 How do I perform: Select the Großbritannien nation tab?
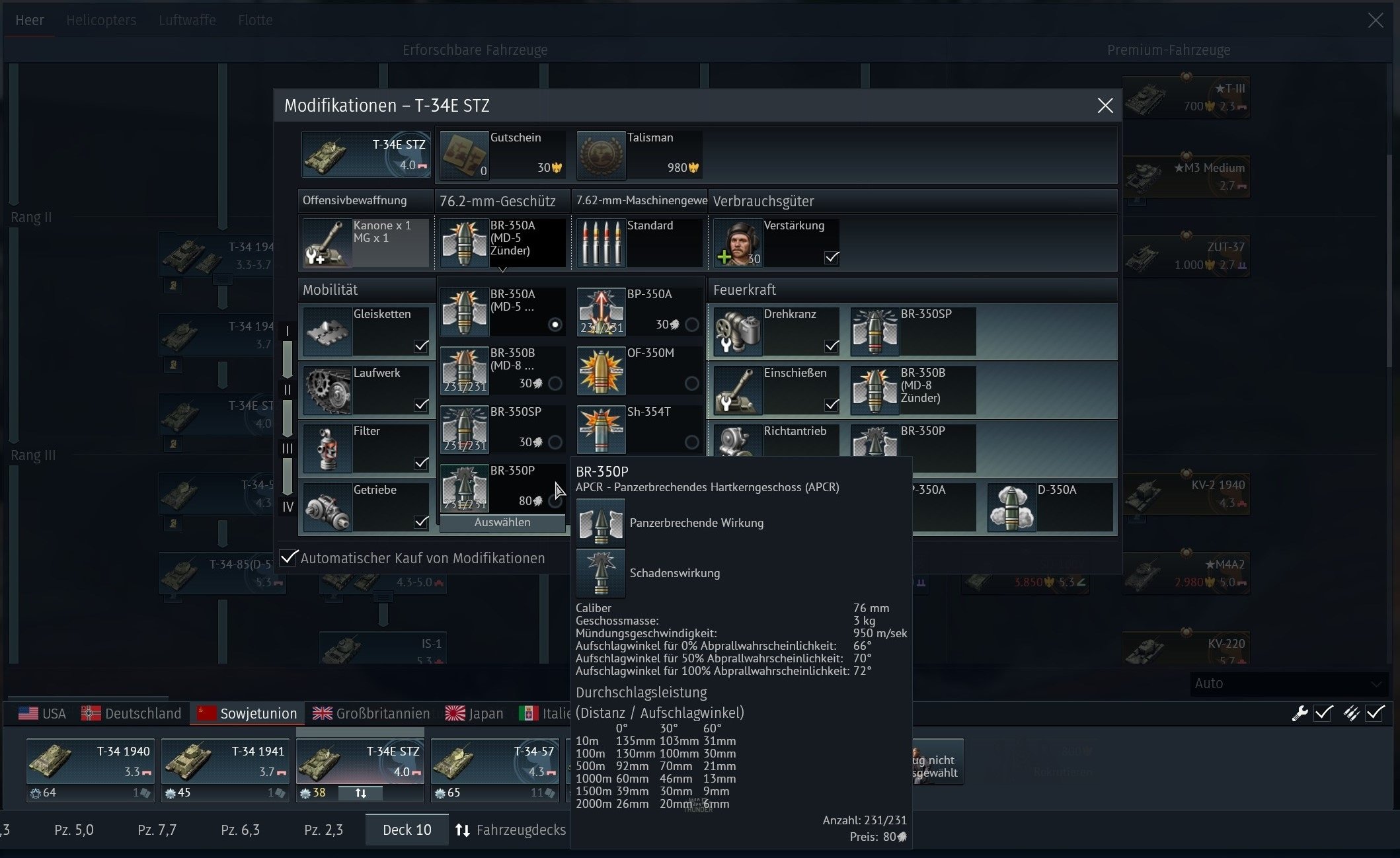371,713
